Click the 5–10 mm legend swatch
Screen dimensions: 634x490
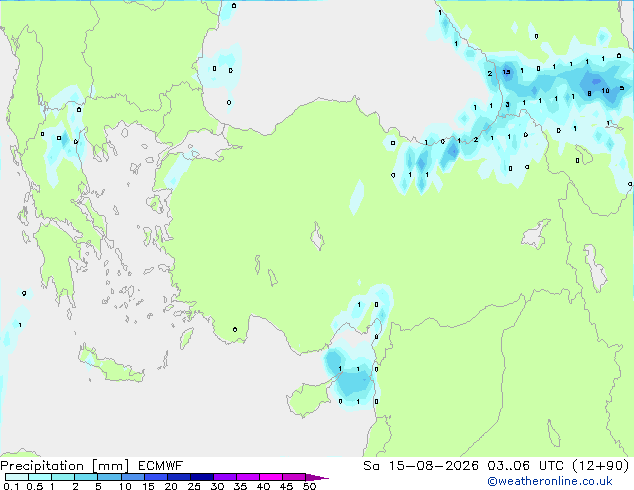click(109, 477)
